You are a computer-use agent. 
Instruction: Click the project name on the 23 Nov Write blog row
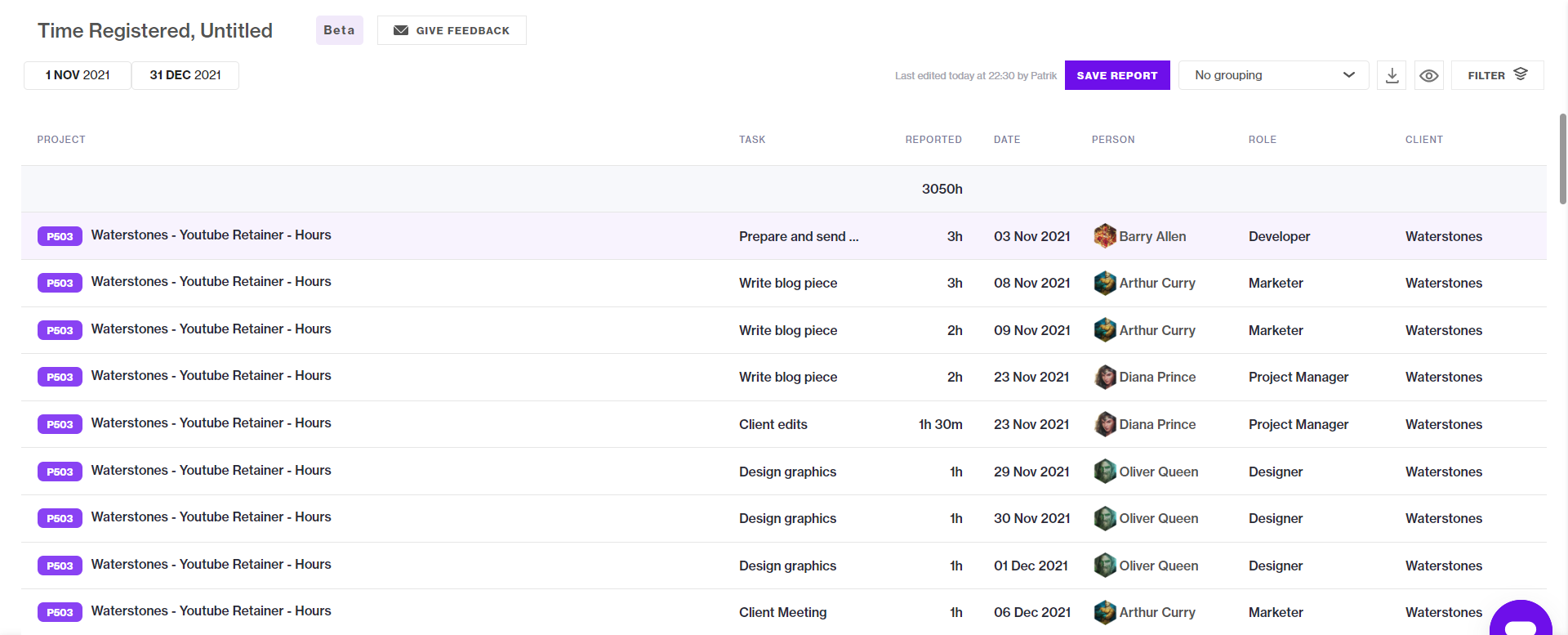tap(212, 375)
